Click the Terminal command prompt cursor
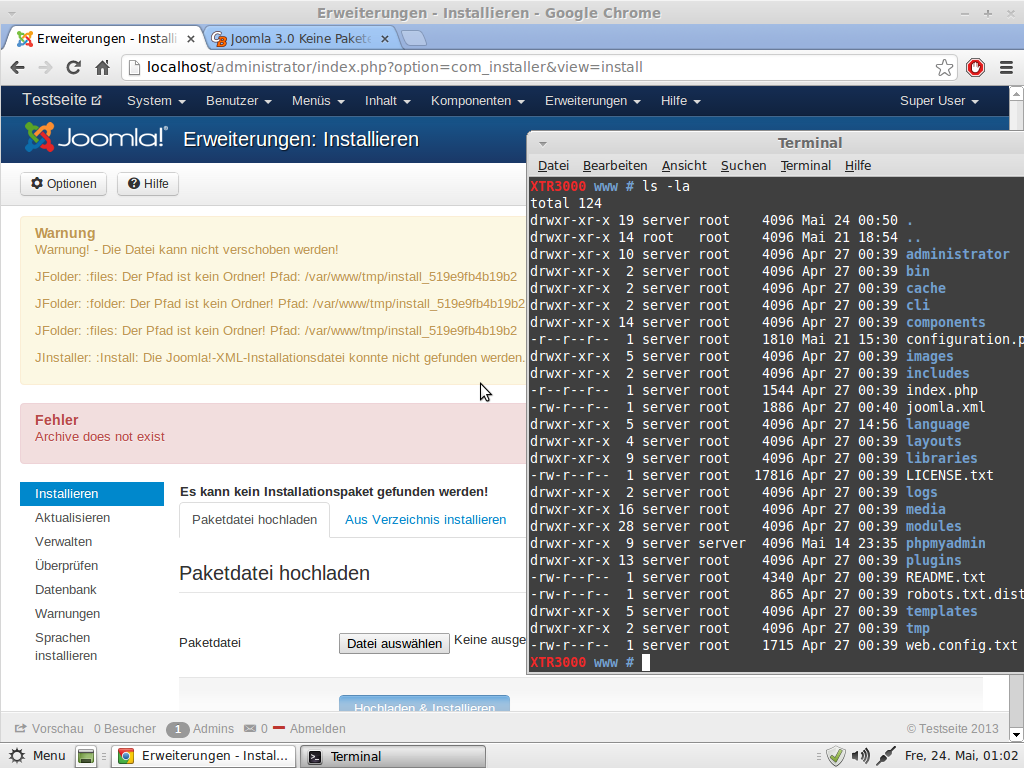Image resolution: width=1024 pixels, height=768 pixels. pyautogui.click(x=646, y=663)
